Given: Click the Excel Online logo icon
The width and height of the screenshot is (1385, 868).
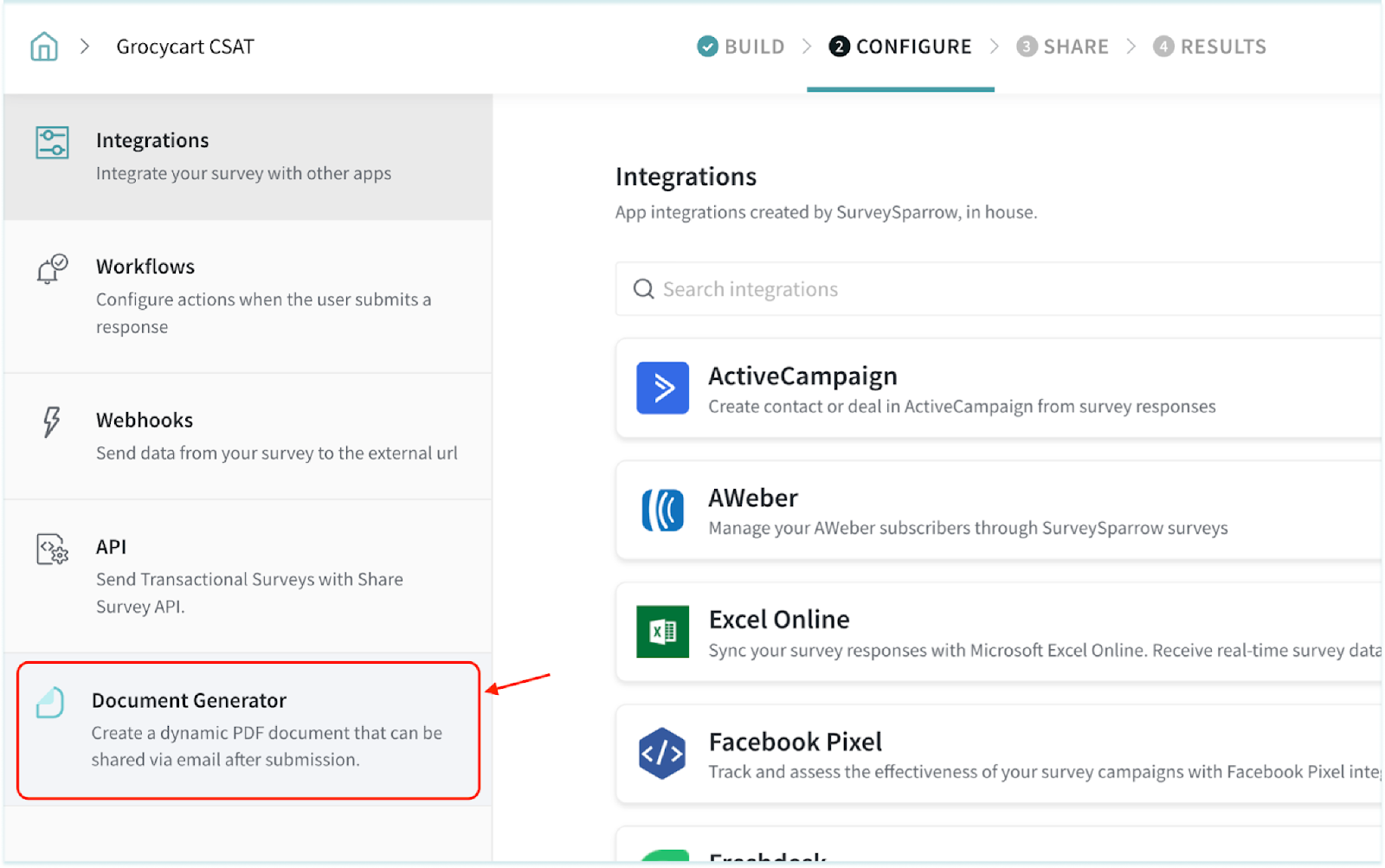Looking at the screenshot, I should pyautogui.click(x=662, y=632).
